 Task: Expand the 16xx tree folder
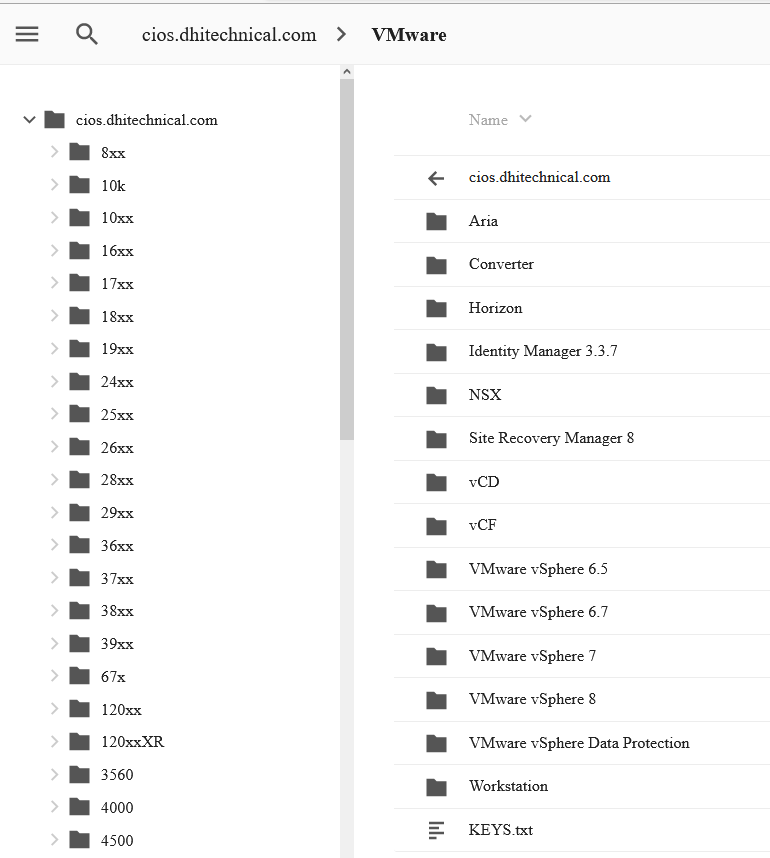[x=54, y=251]
